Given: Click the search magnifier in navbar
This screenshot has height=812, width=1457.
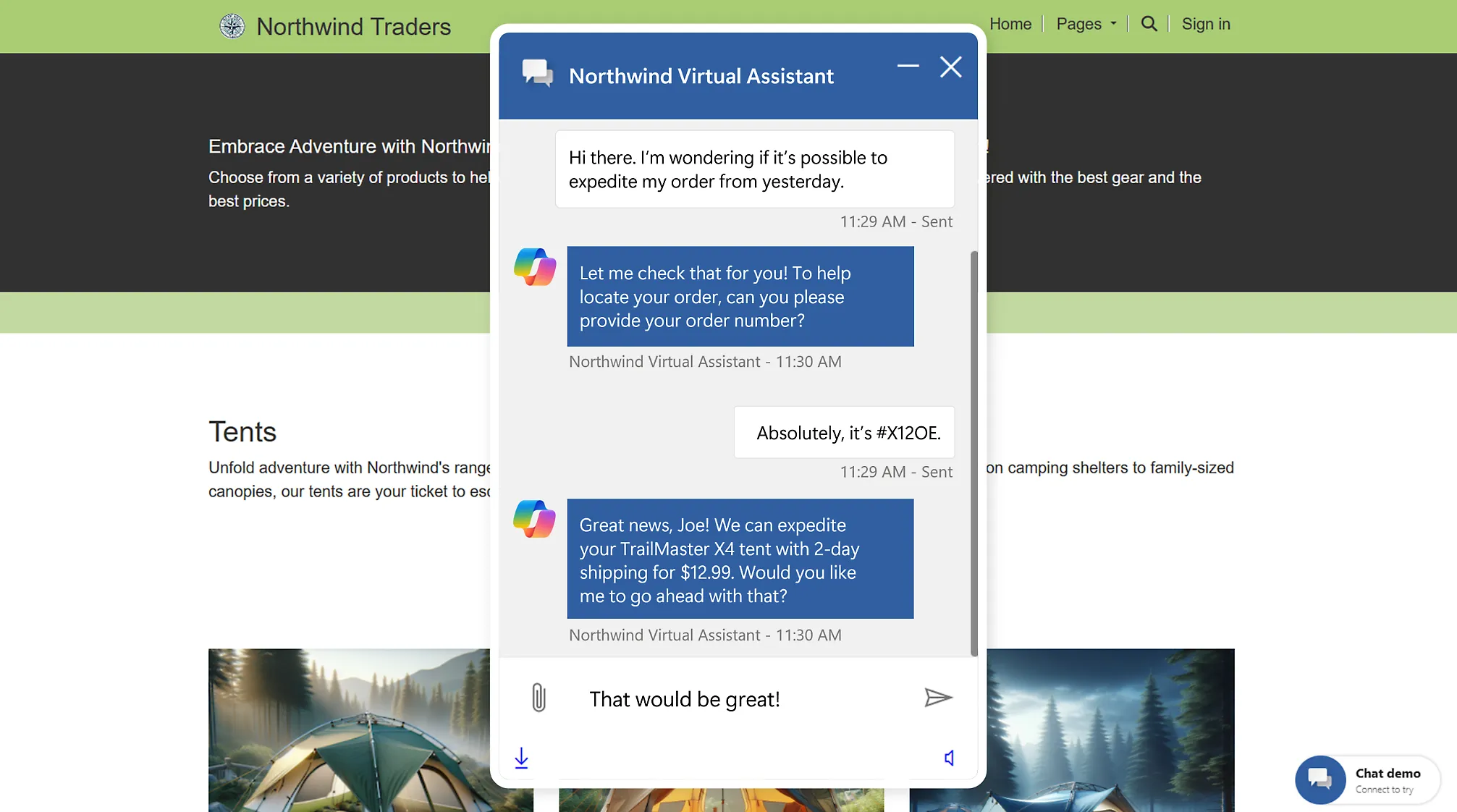Looking at the screenshot, I should pyautogui.click(x=1149, y=24).
